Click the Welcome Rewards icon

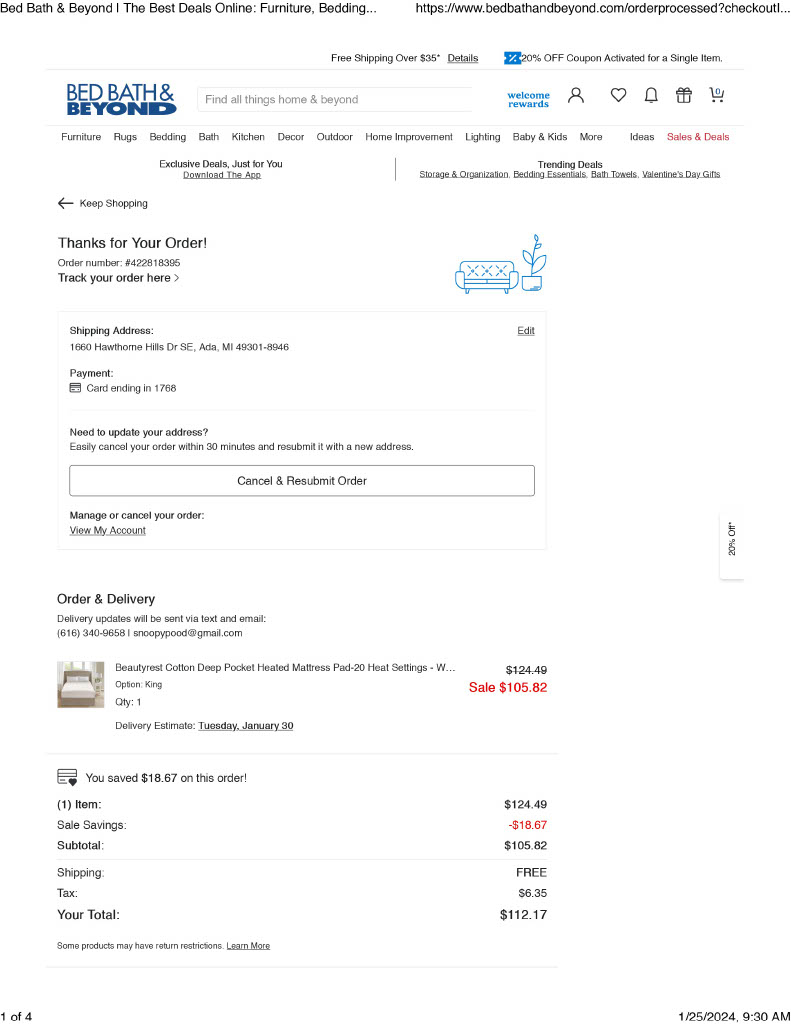(528, 99)
